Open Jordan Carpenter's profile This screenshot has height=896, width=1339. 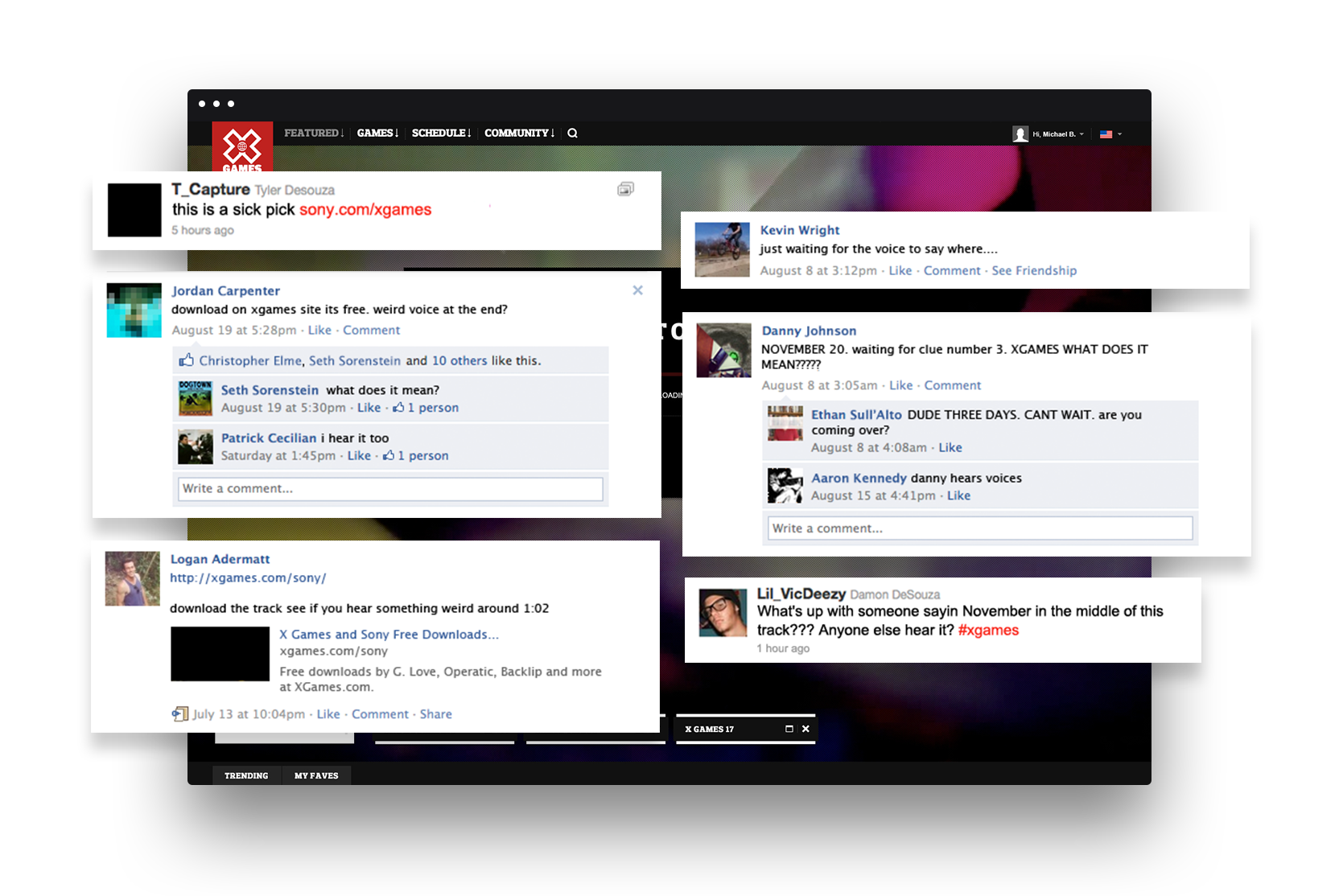(x=226, y=291)
